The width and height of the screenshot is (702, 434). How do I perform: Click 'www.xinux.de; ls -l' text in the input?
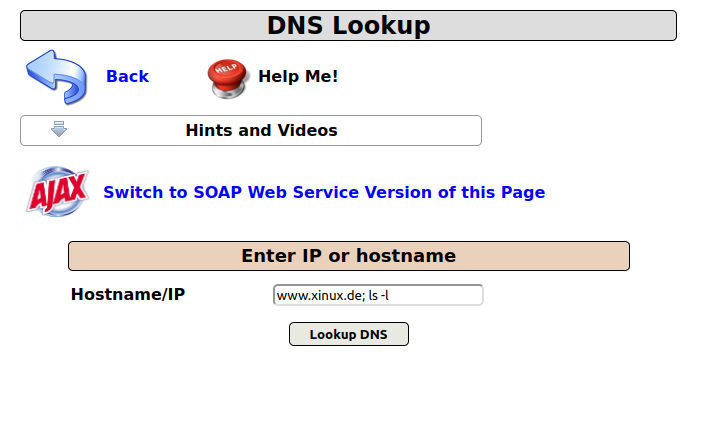[x=338, y=296]
